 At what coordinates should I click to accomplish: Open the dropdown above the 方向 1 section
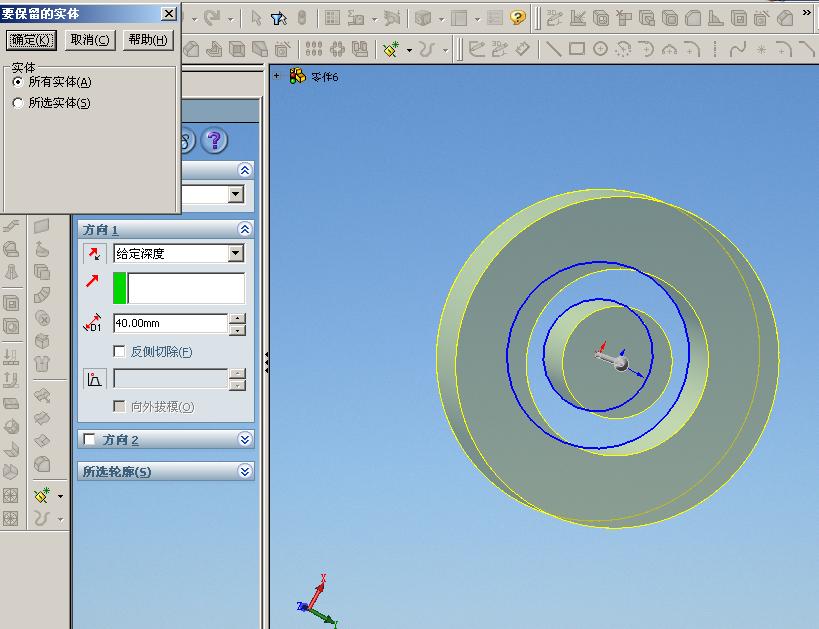click(236, 194)
